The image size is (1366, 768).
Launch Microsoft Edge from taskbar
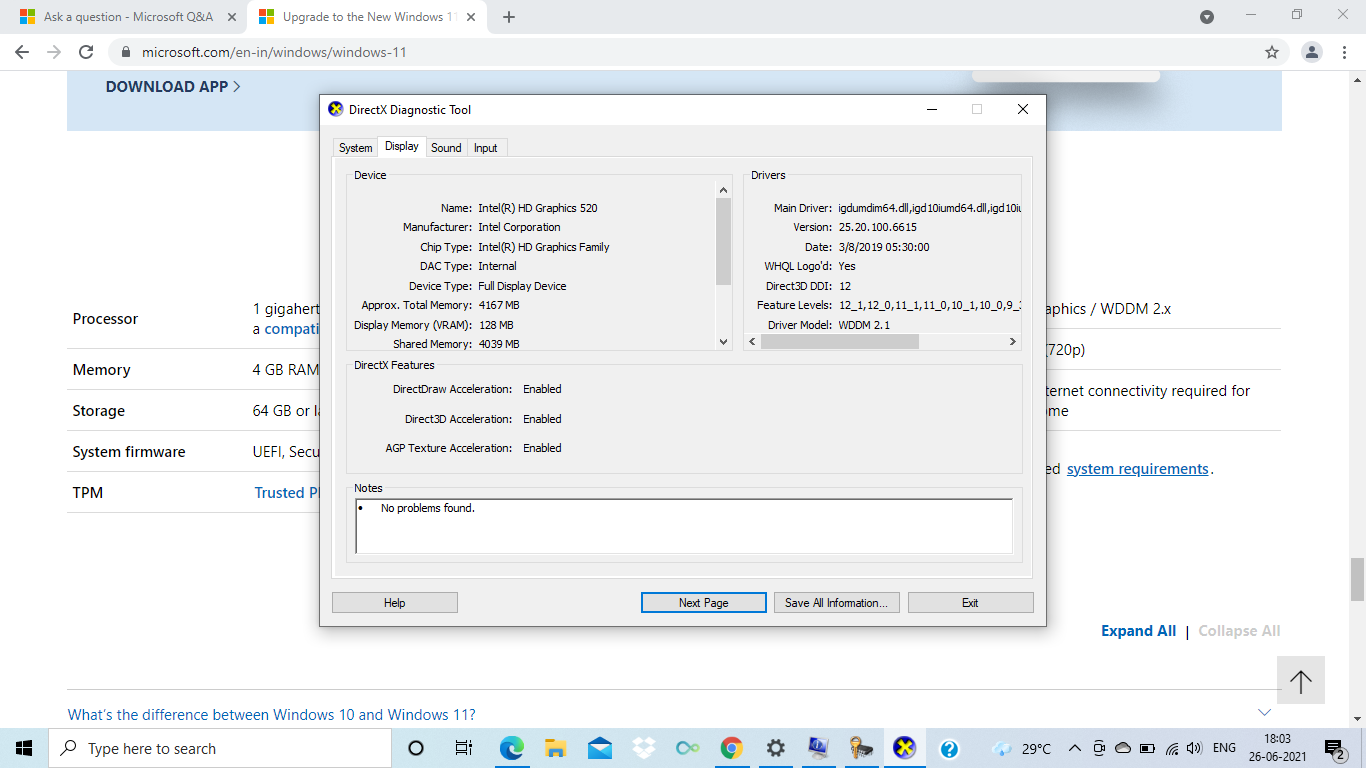coord(513,748)
